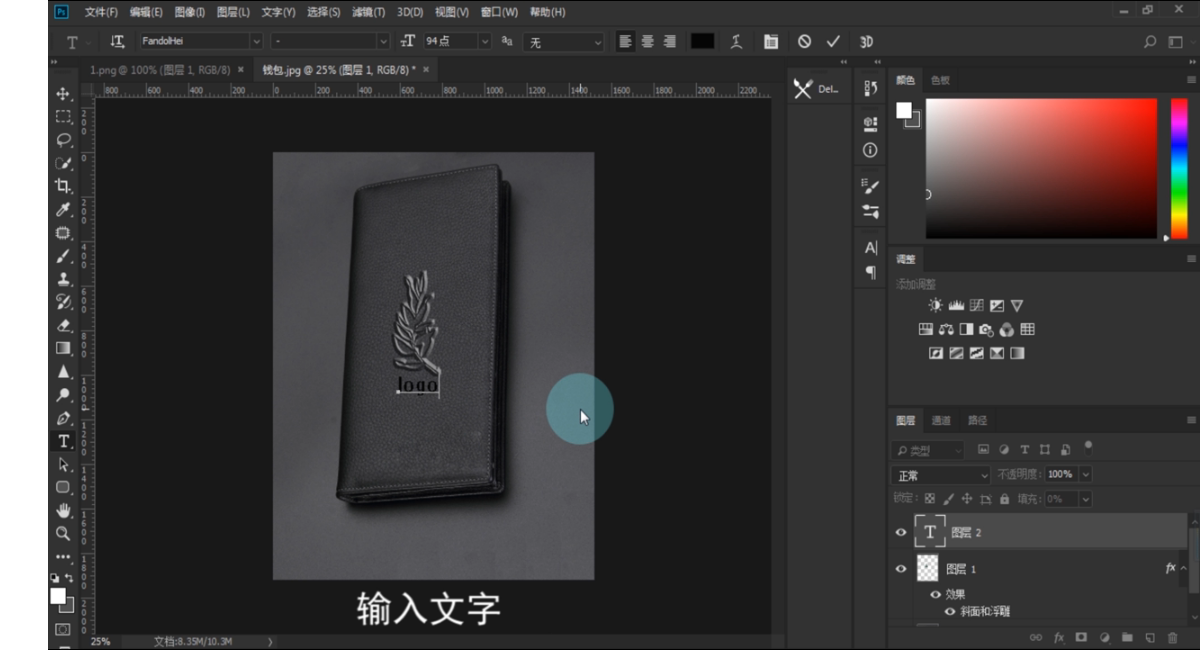Switch to the 色板 swatches tab
Screen dimensions: 1200x650
(940, 80)
